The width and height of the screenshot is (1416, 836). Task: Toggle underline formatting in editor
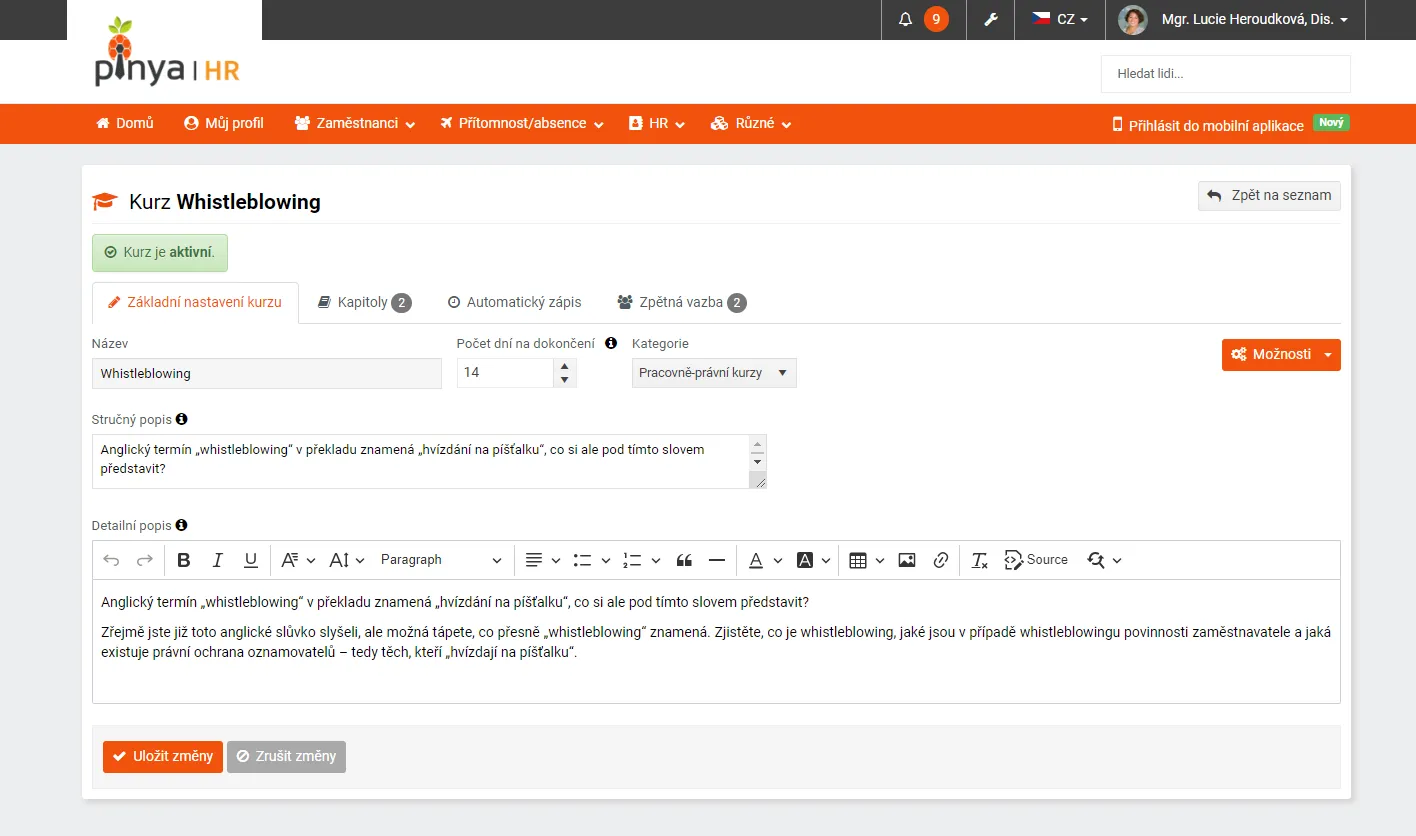(x=251, y=560)
